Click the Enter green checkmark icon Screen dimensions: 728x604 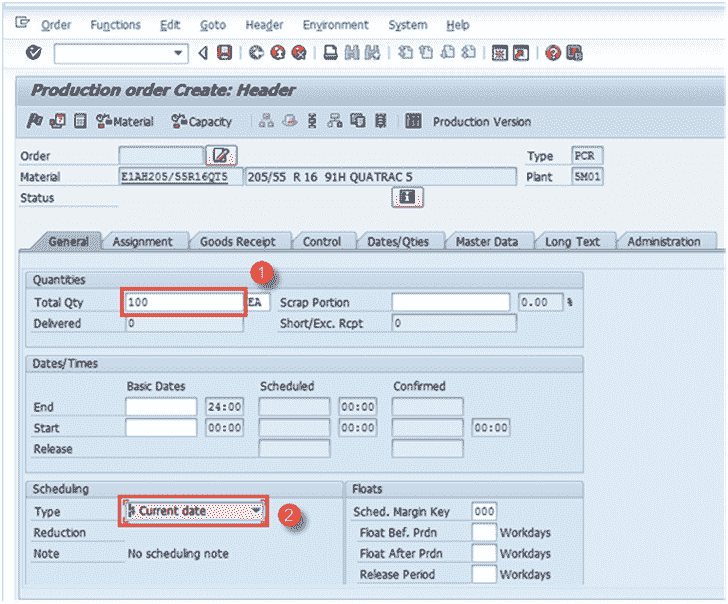click(x=33, y=53)
